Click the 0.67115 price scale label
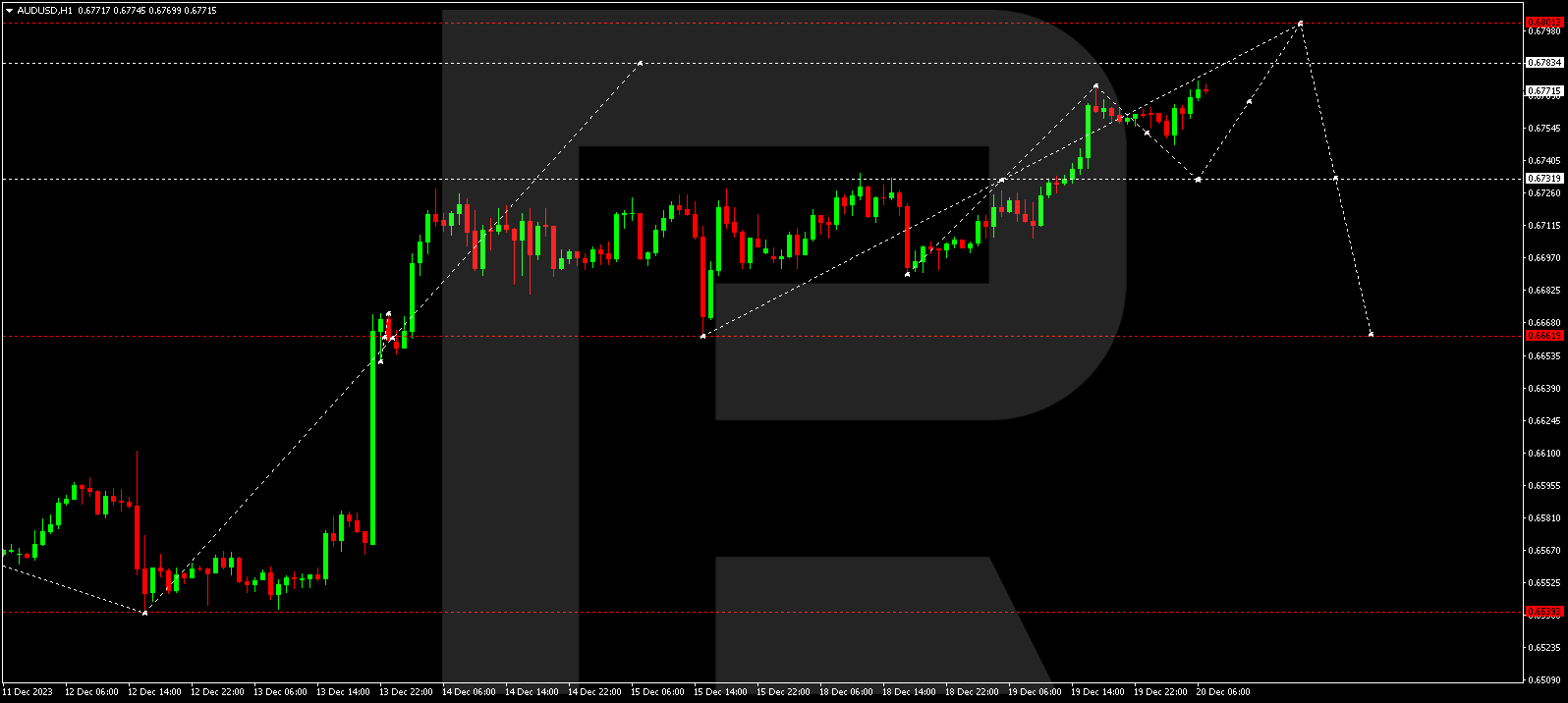Image resolution: width=1568 pixels, height=703 pixels. [1543, 225]
